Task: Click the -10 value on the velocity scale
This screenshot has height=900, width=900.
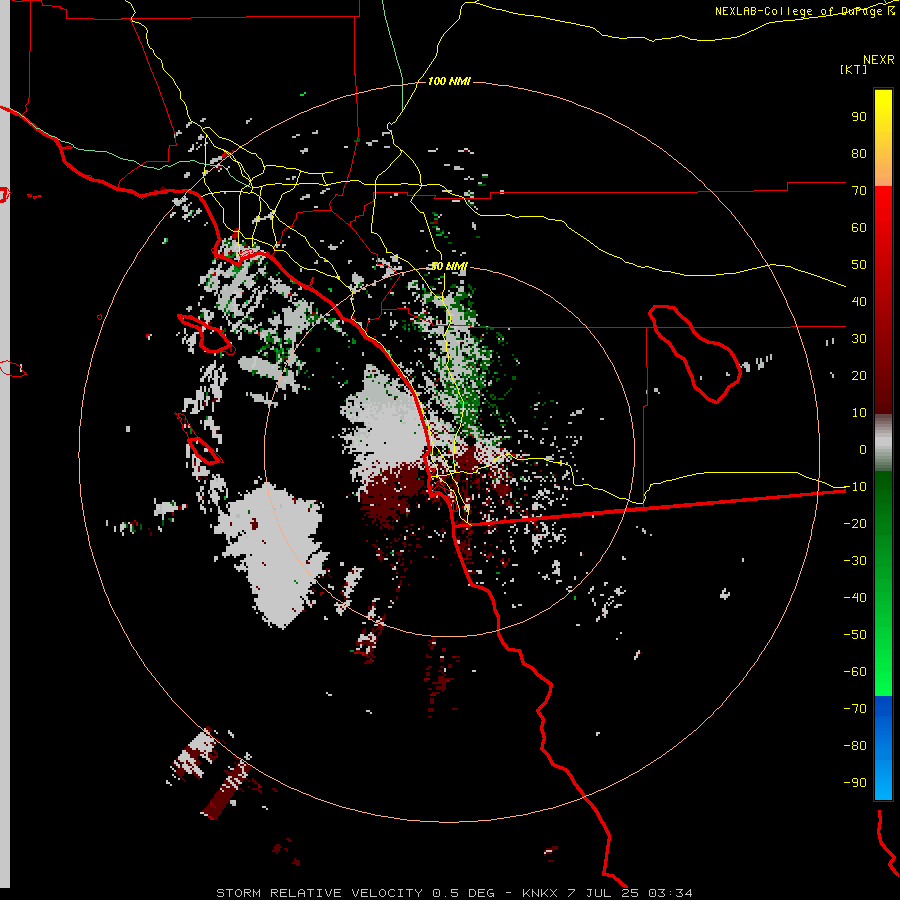Action: click(855, 487)
